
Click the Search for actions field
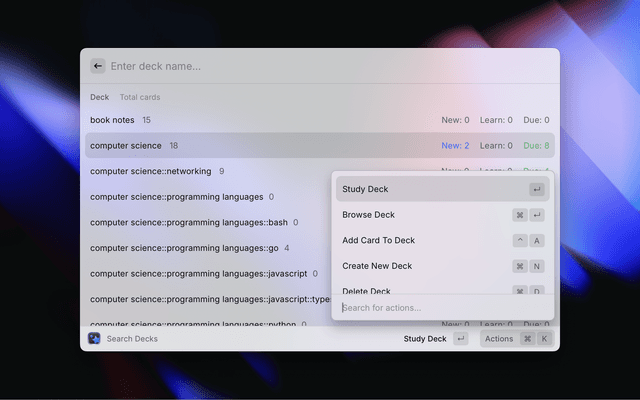coord(440,307)
